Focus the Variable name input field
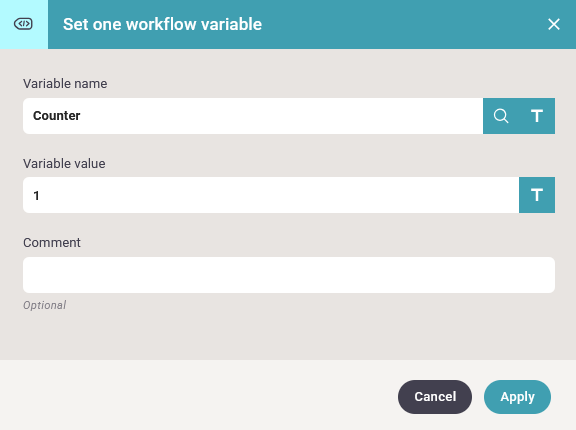 [253, 116]
